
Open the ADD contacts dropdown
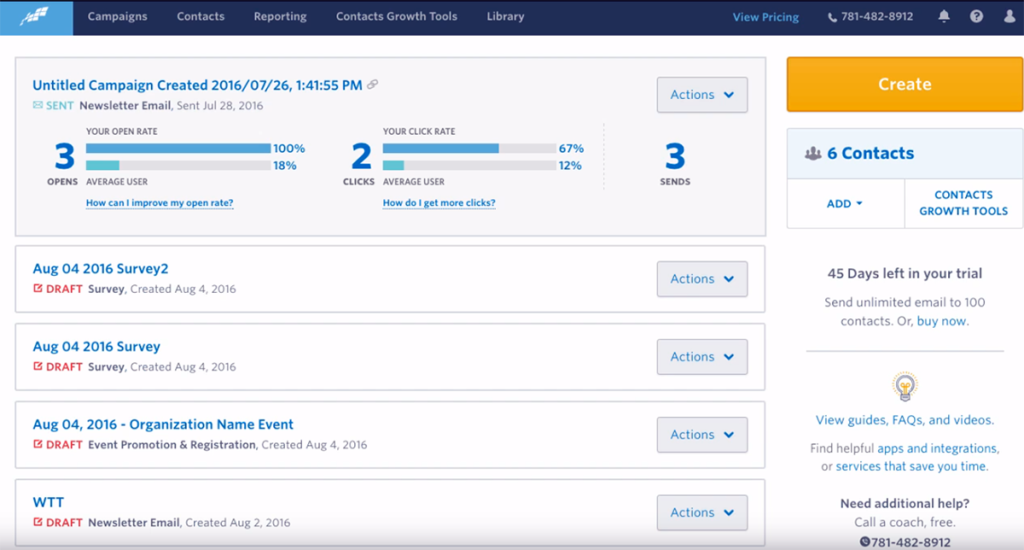pyautogui.click(x=845, y=204)
